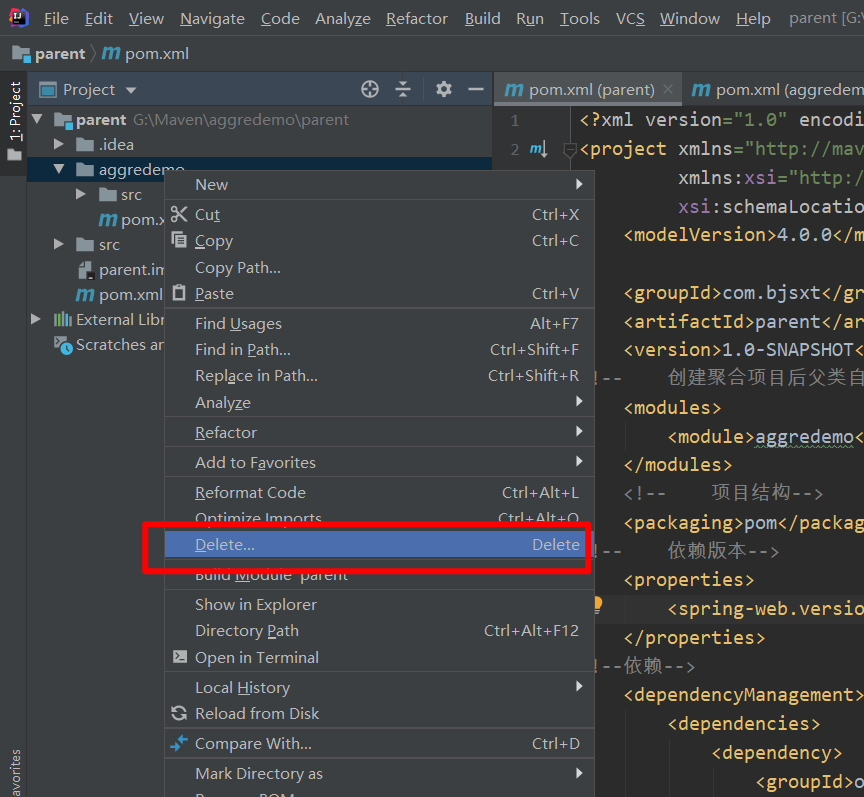Hide the Project panel with minus icon
This screenshot has width=864, height=797.
[476, 89]
